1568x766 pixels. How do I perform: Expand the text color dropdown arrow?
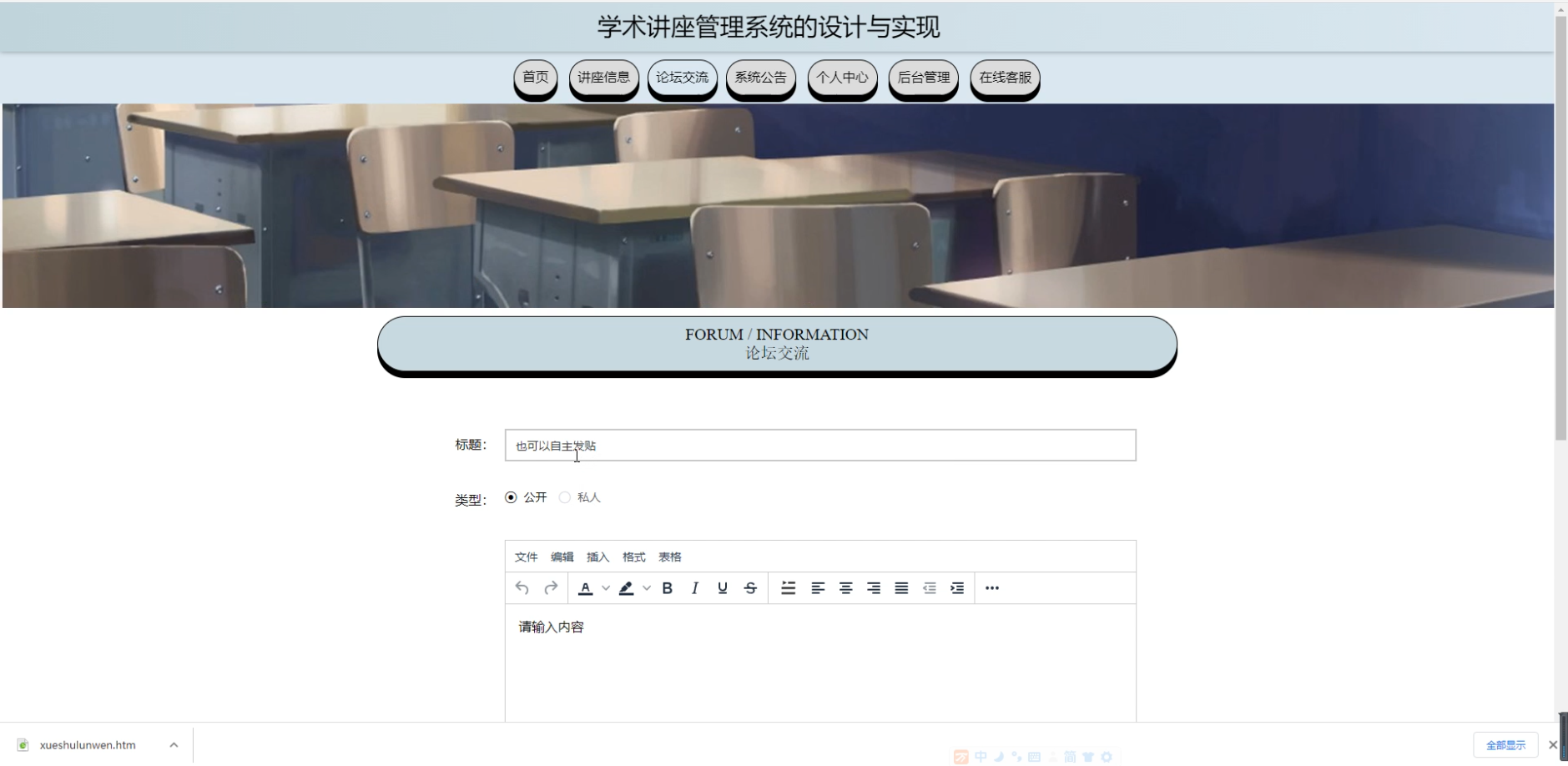(x=606, y=588)
